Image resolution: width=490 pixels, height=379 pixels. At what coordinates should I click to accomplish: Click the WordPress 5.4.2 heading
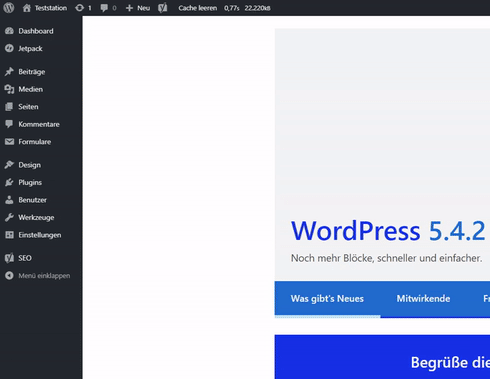[388, 231]
